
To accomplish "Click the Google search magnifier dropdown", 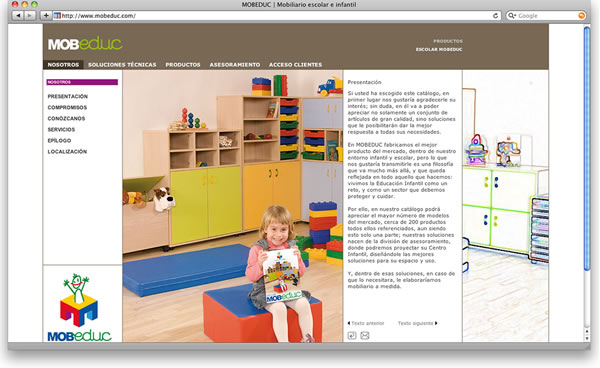I will [512, 16].
